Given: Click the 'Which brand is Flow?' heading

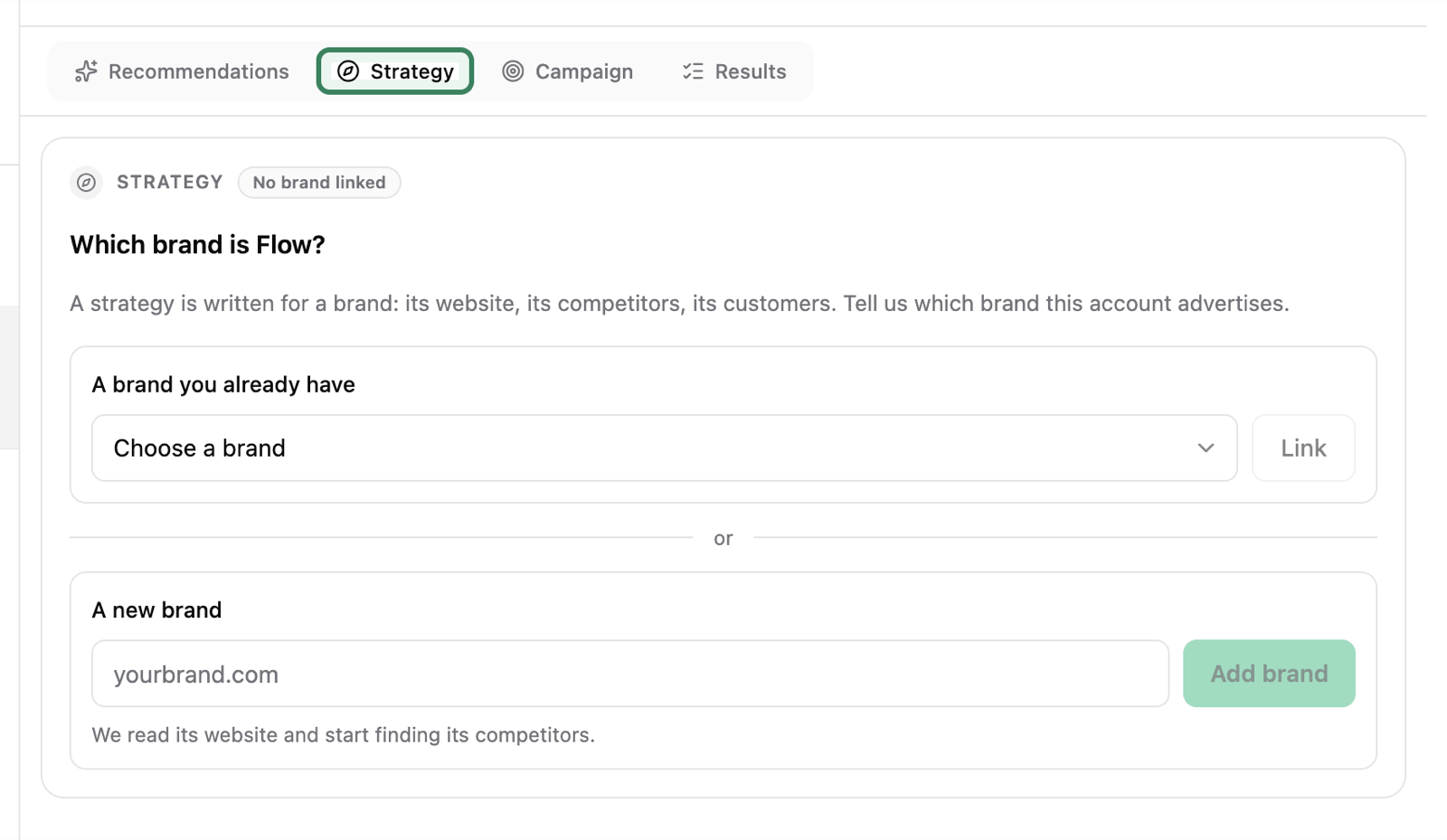Looking at the screenshot, I should coord(197,245).
